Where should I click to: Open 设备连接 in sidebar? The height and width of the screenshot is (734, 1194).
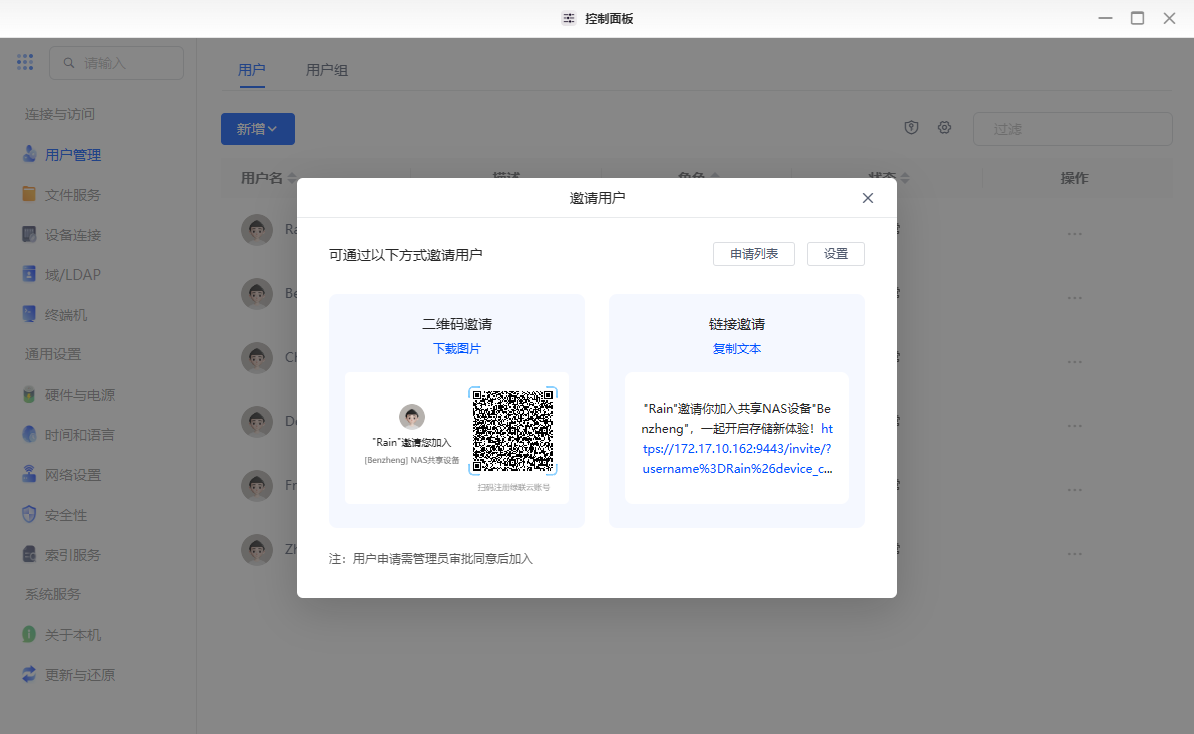click(x=62, y=235)
